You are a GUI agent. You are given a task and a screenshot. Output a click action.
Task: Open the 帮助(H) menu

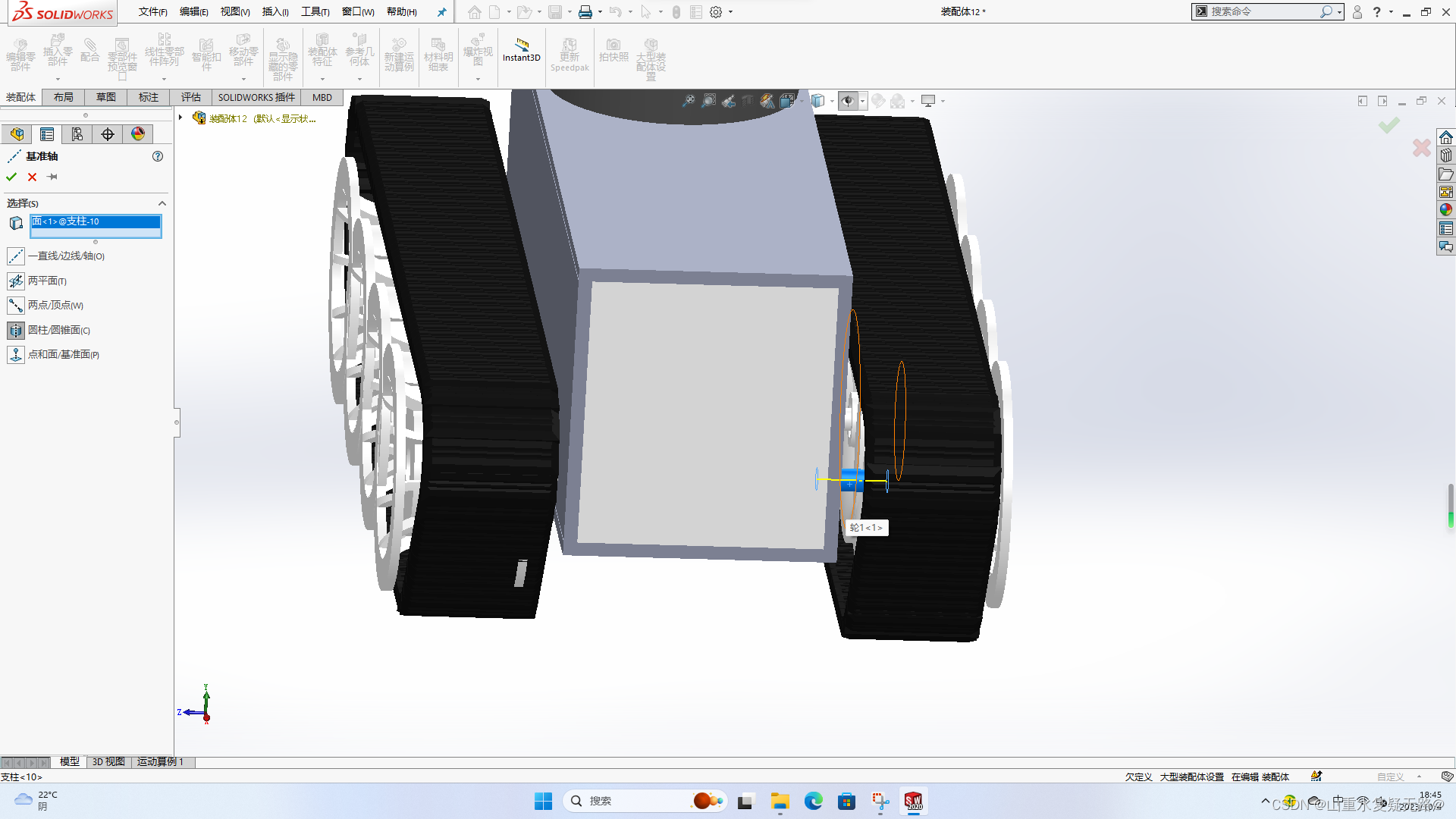click(x=402, y=11)
